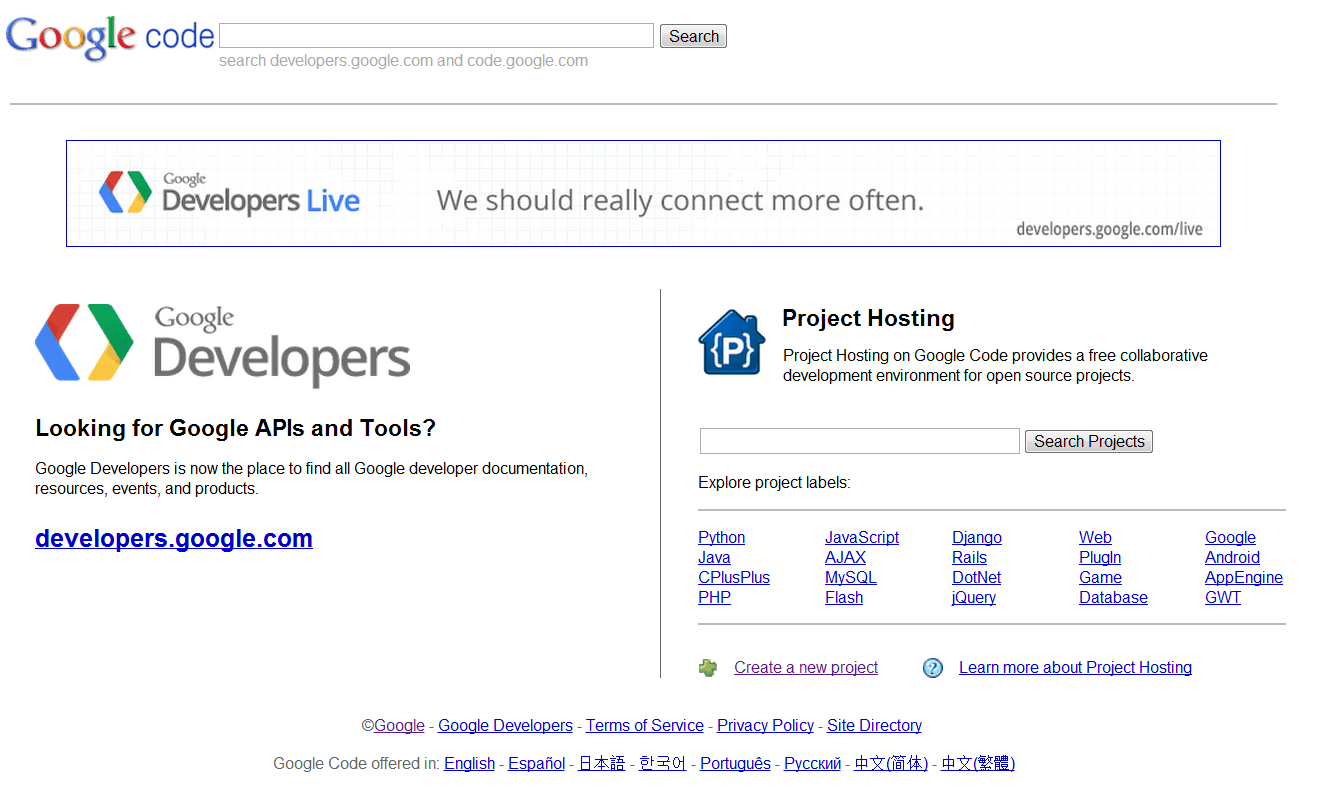This screenshot has width=1319, height=810.
Task: Open the GWT project label
Action: 1223,598
